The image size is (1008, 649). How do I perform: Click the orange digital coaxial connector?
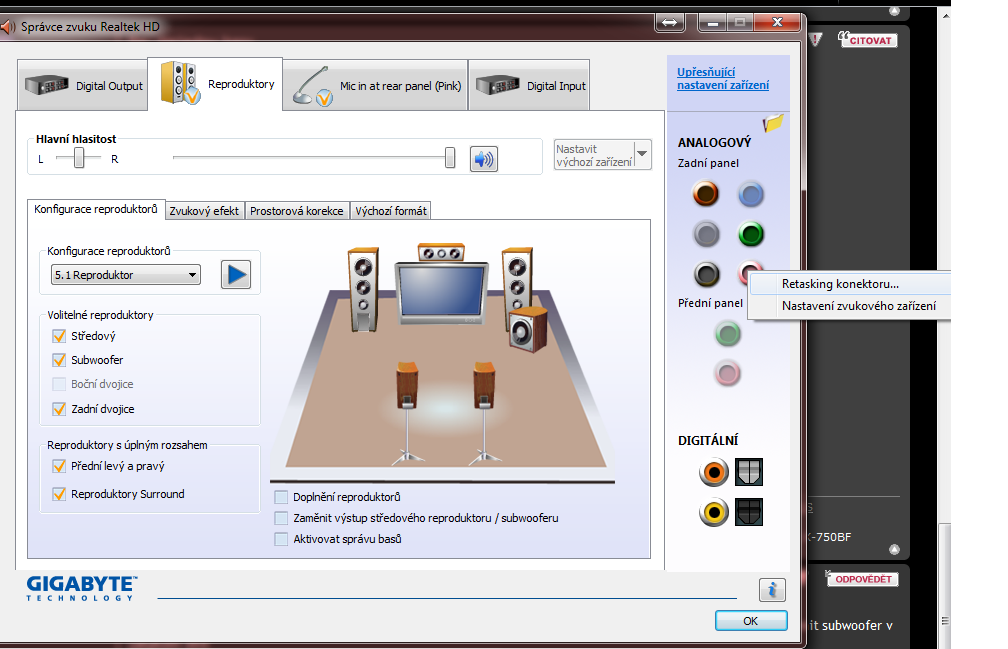[714, 472]
